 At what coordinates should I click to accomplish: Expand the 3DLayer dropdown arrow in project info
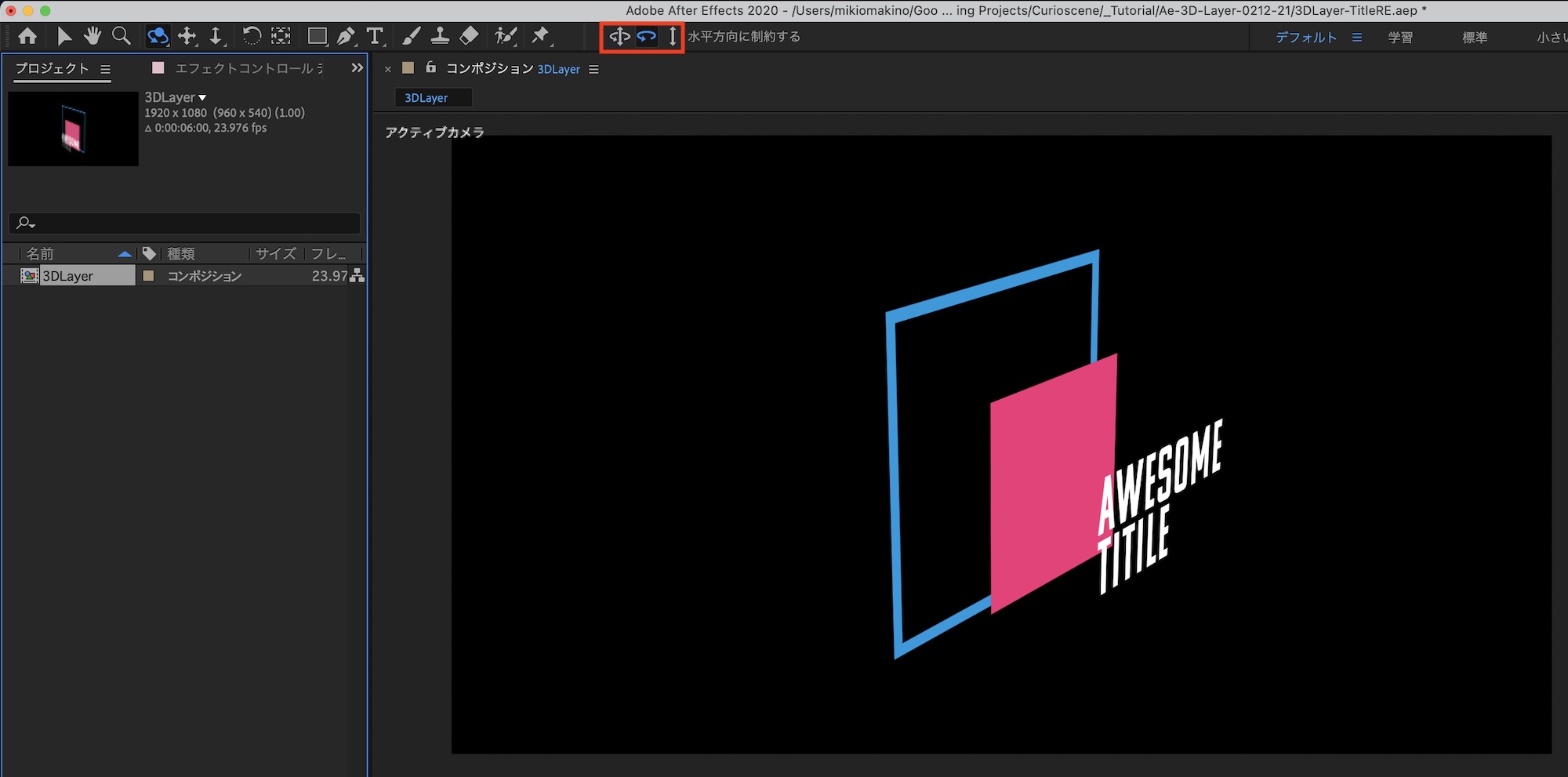point(202,98)
